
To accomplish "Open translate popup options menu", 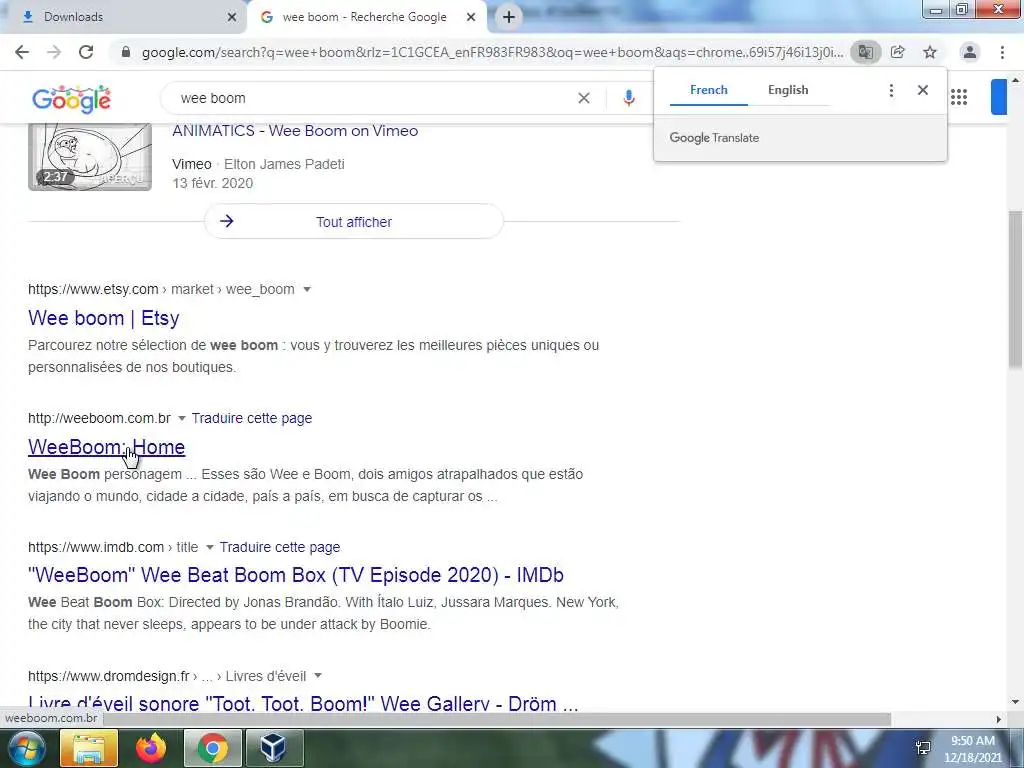I will 891,90.
